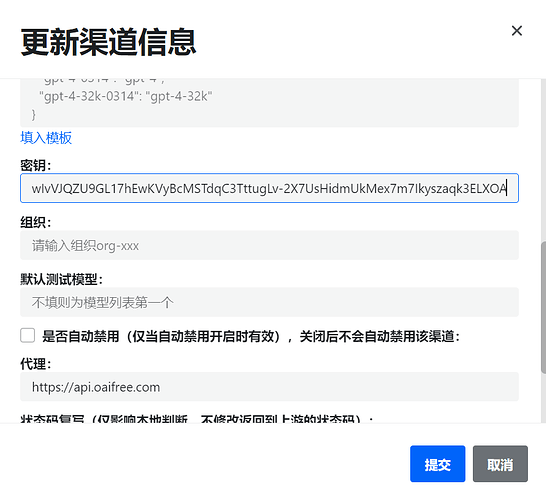Viewport: 546px width, 500px height.
Task: Click the 默认测试模型 input field
Action: click(x=269, y=302)
